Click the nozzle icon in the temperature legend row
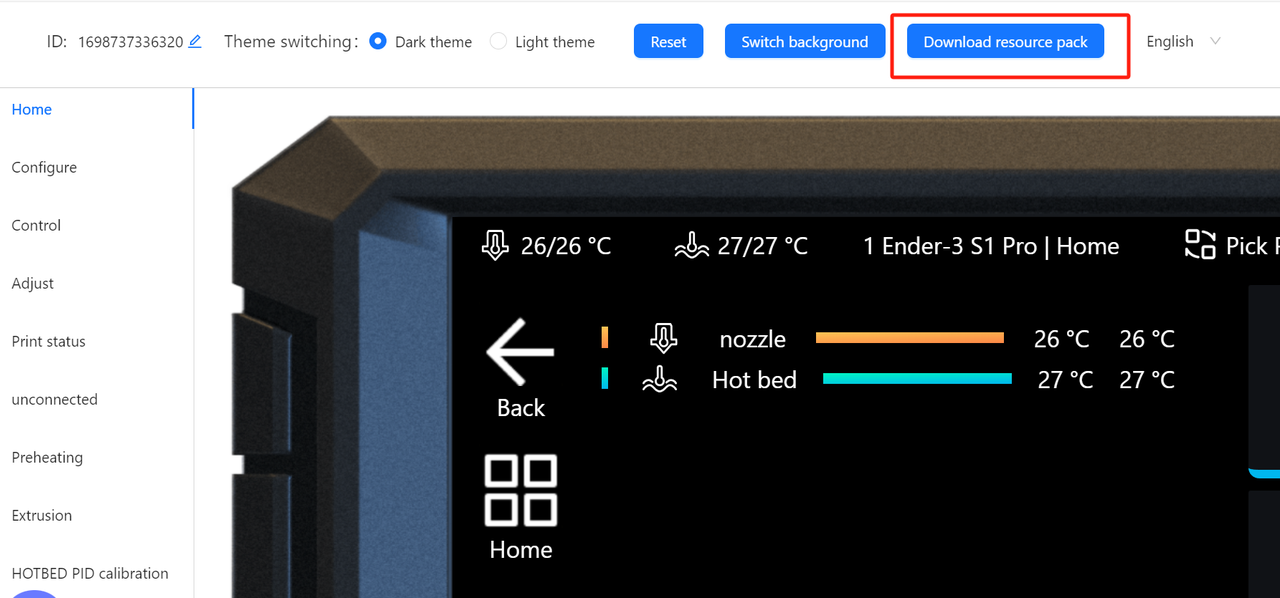The width and height of the screenshot is (1280, 598). (x=664, y=338)
